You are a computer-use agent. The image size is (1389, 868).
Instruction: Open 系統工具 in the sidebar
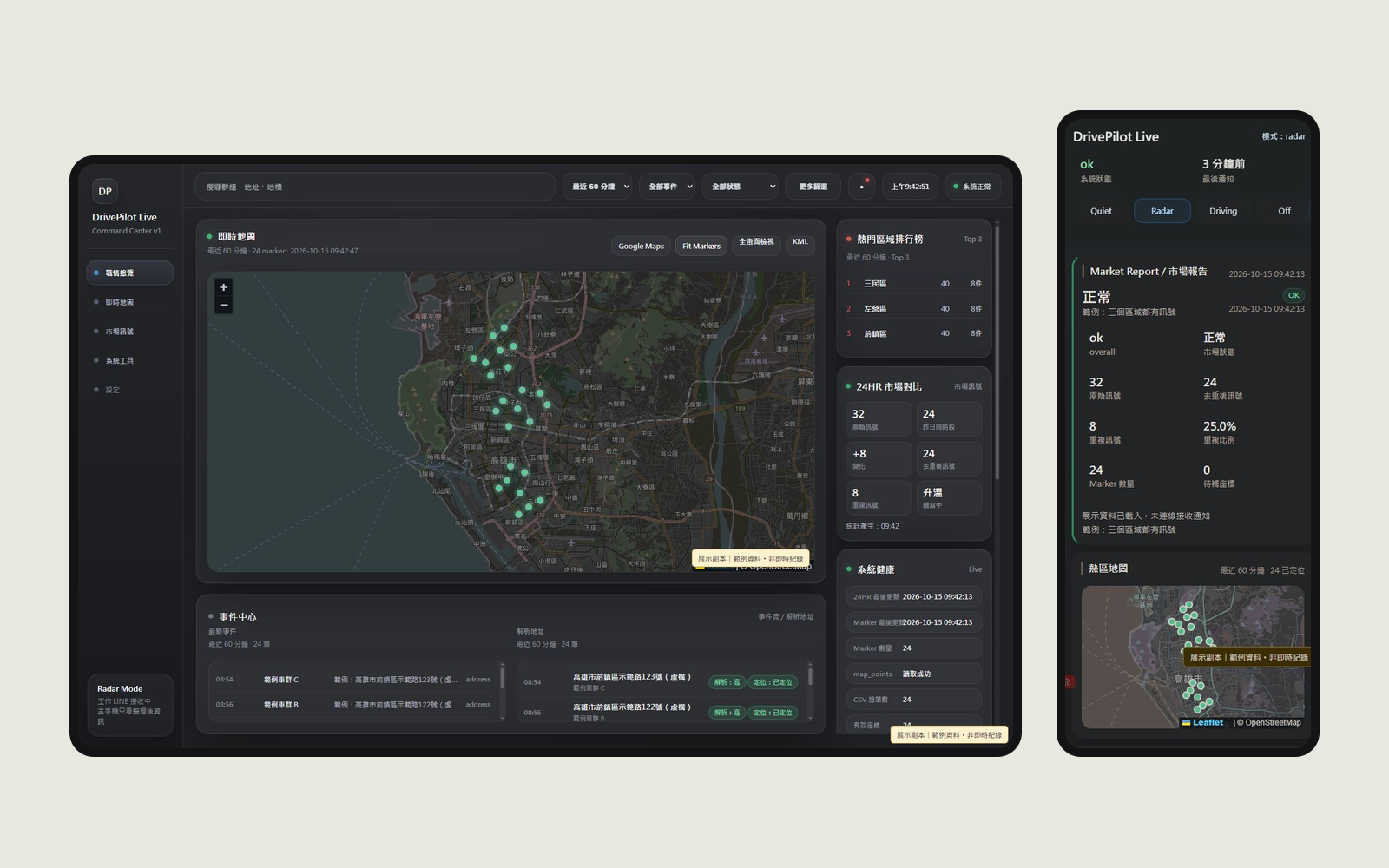[x=129, y=360]
